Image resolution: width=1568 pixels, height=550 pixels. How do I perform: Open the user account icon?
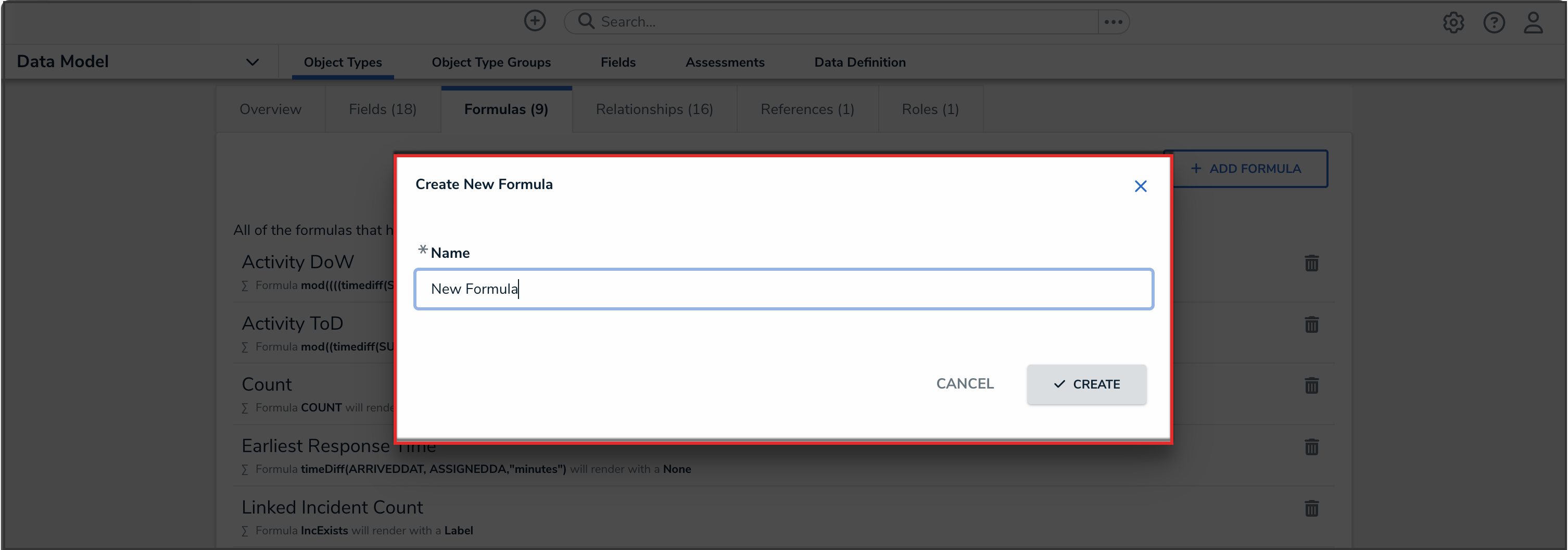coord(1534,22)
